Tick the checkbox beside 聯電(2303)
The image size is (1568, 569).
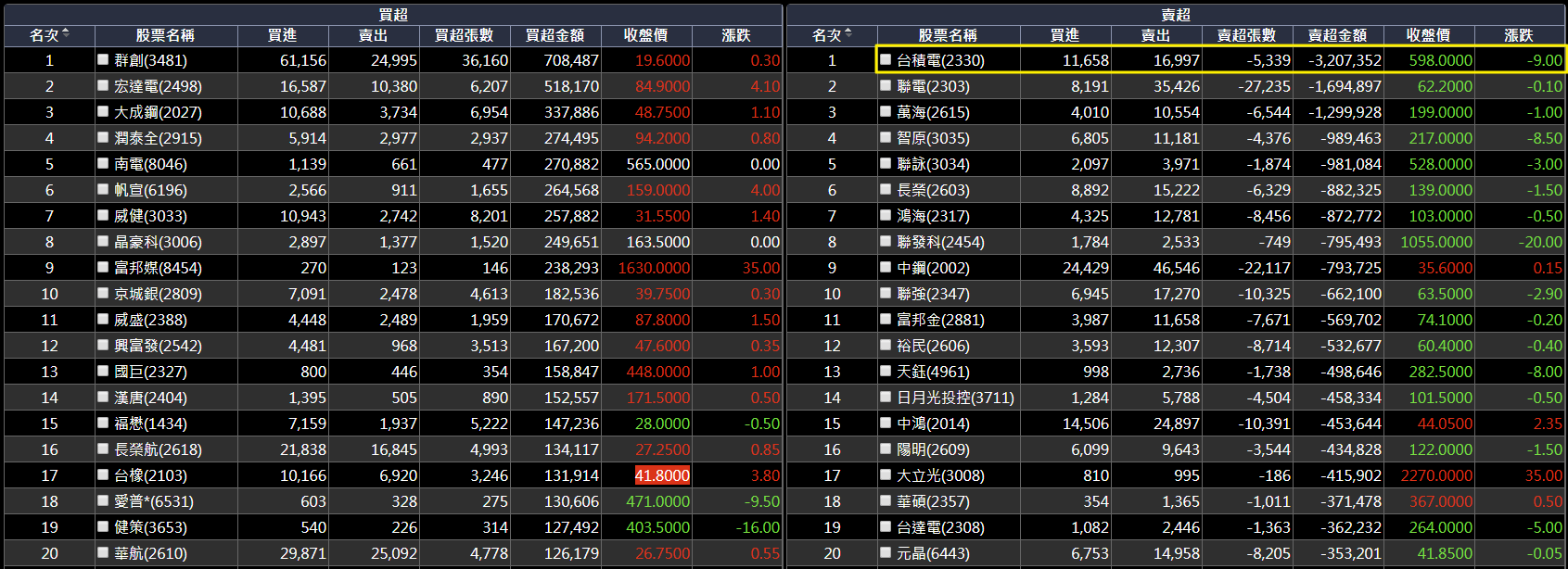886,85
